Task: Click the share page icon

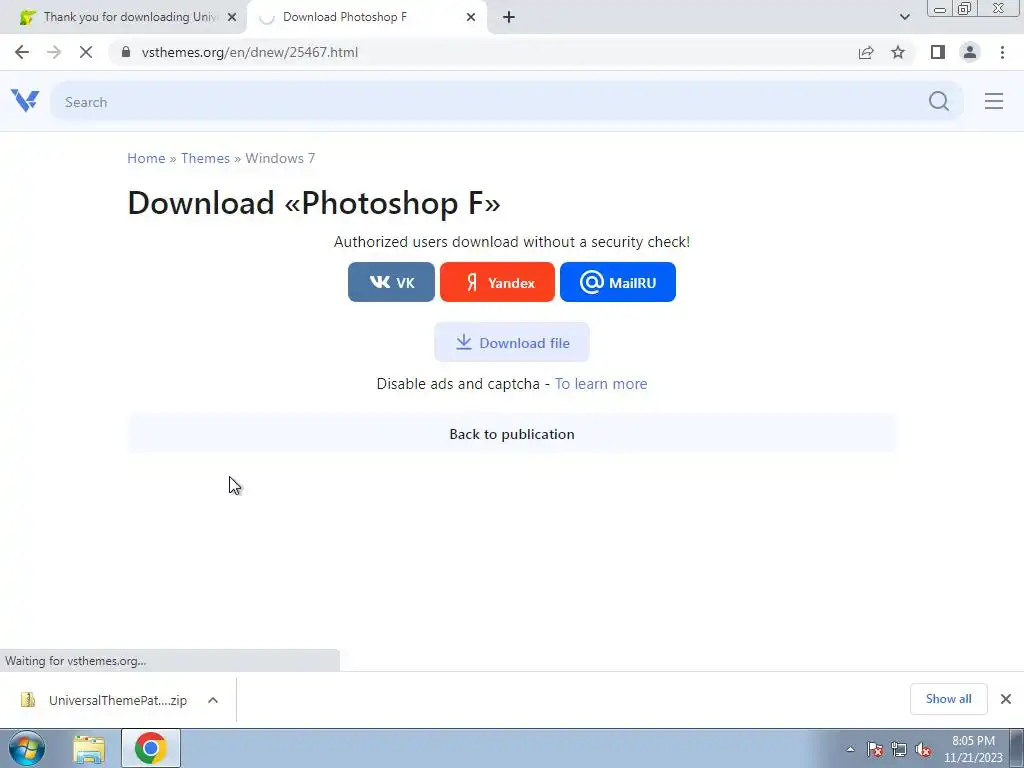Action: coord(866,52)
